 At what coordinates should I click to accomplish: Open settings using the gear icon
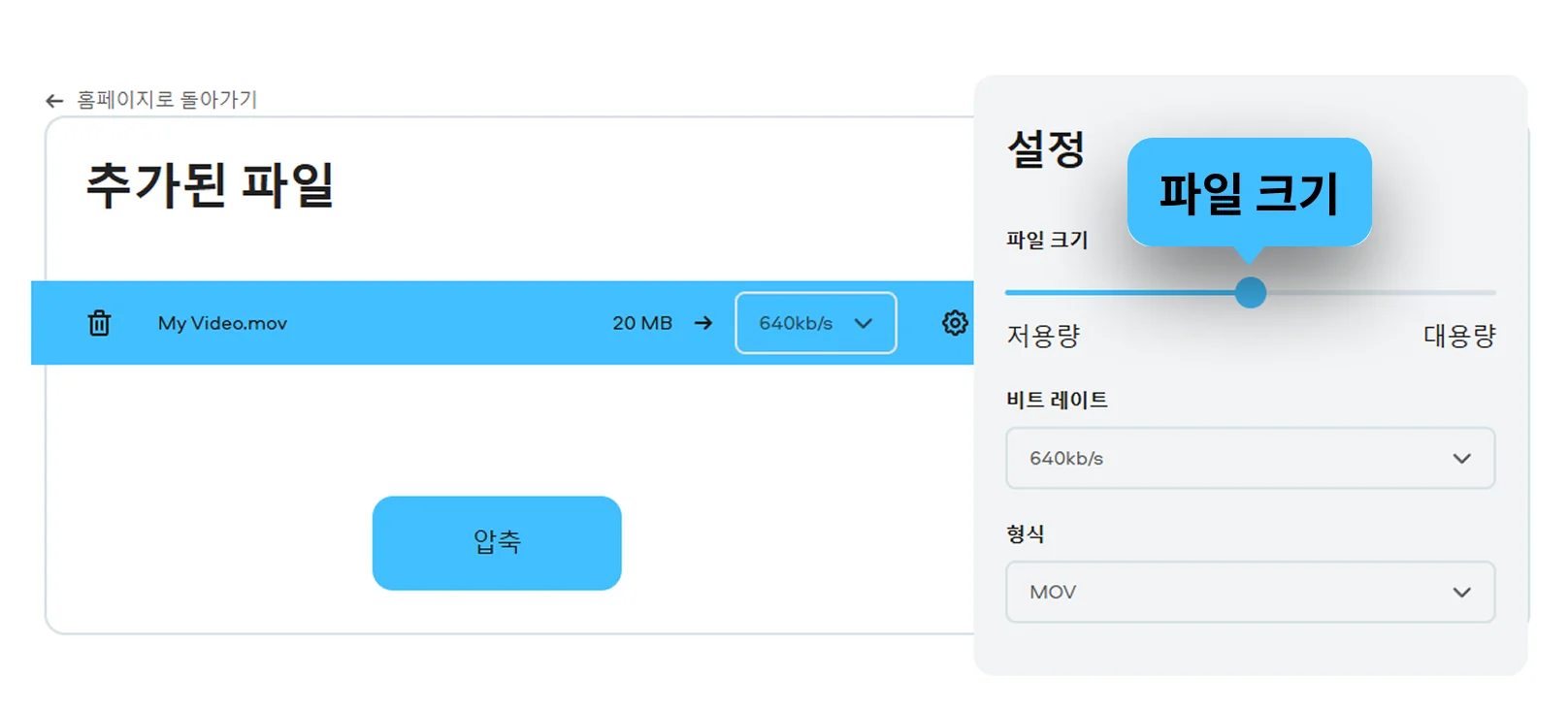(x=955, y=323)
